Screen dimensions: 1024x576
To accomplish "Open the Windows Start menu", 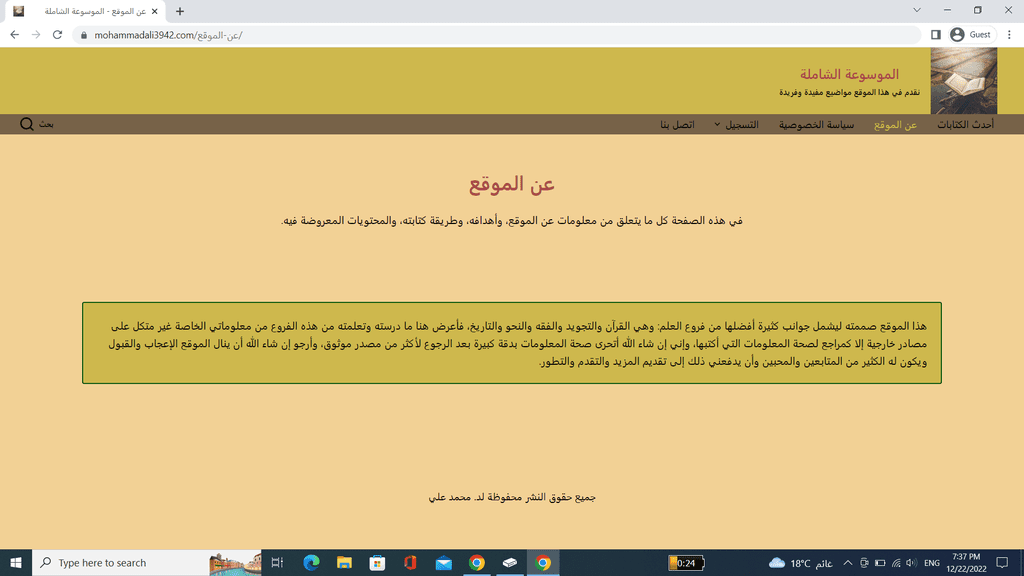I will pyautogui.click(x=16, y=562).
